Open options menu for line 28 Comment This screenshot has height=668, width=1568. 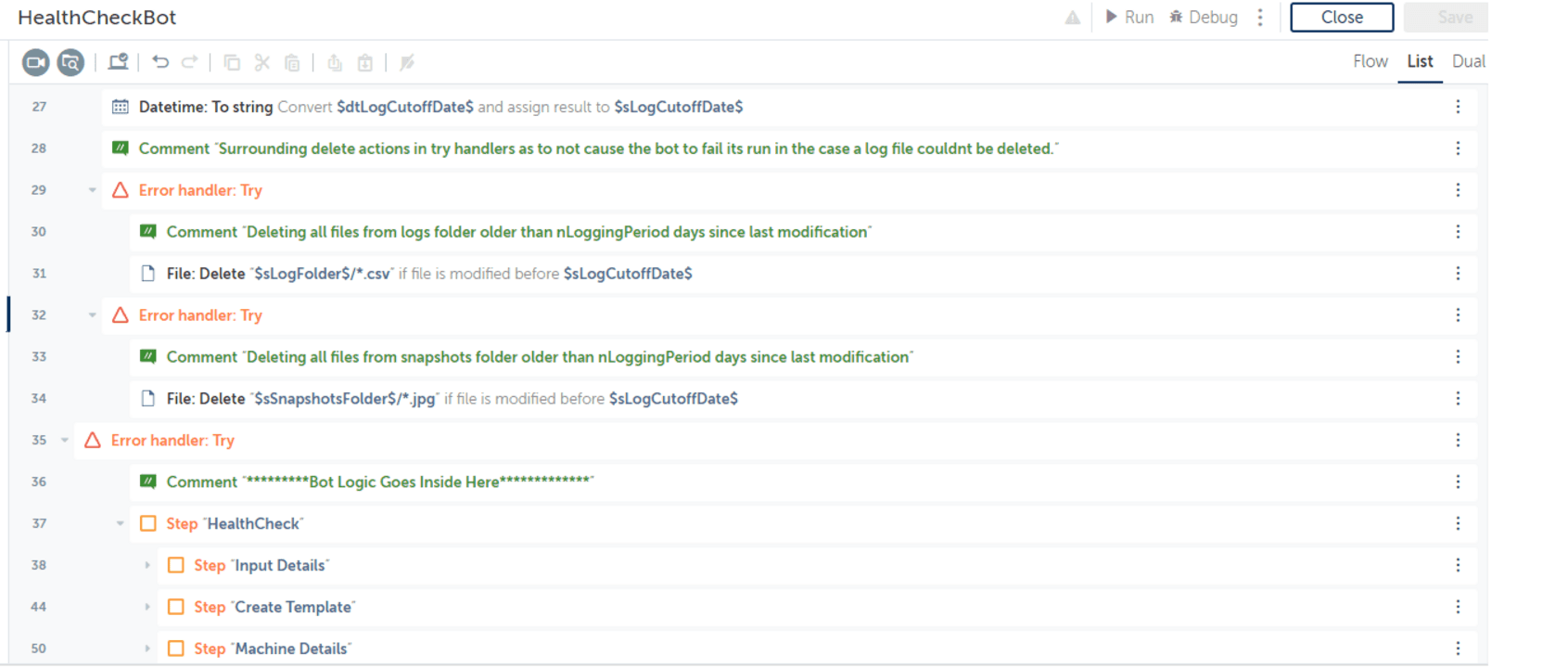pos(1458,148)
